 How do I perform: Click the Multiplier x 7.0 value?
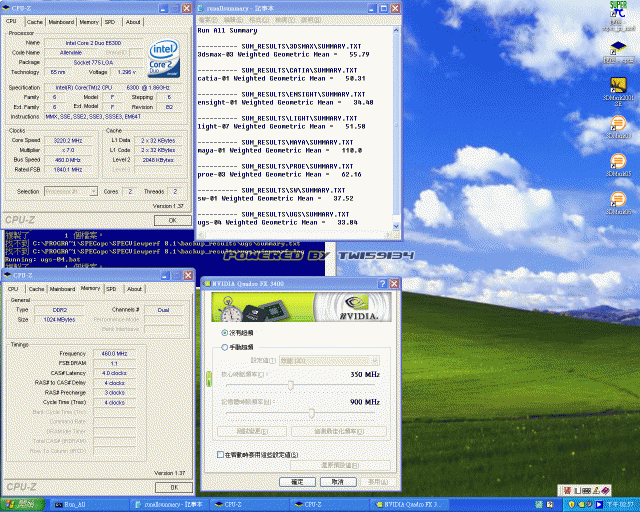tap(68, 150)
